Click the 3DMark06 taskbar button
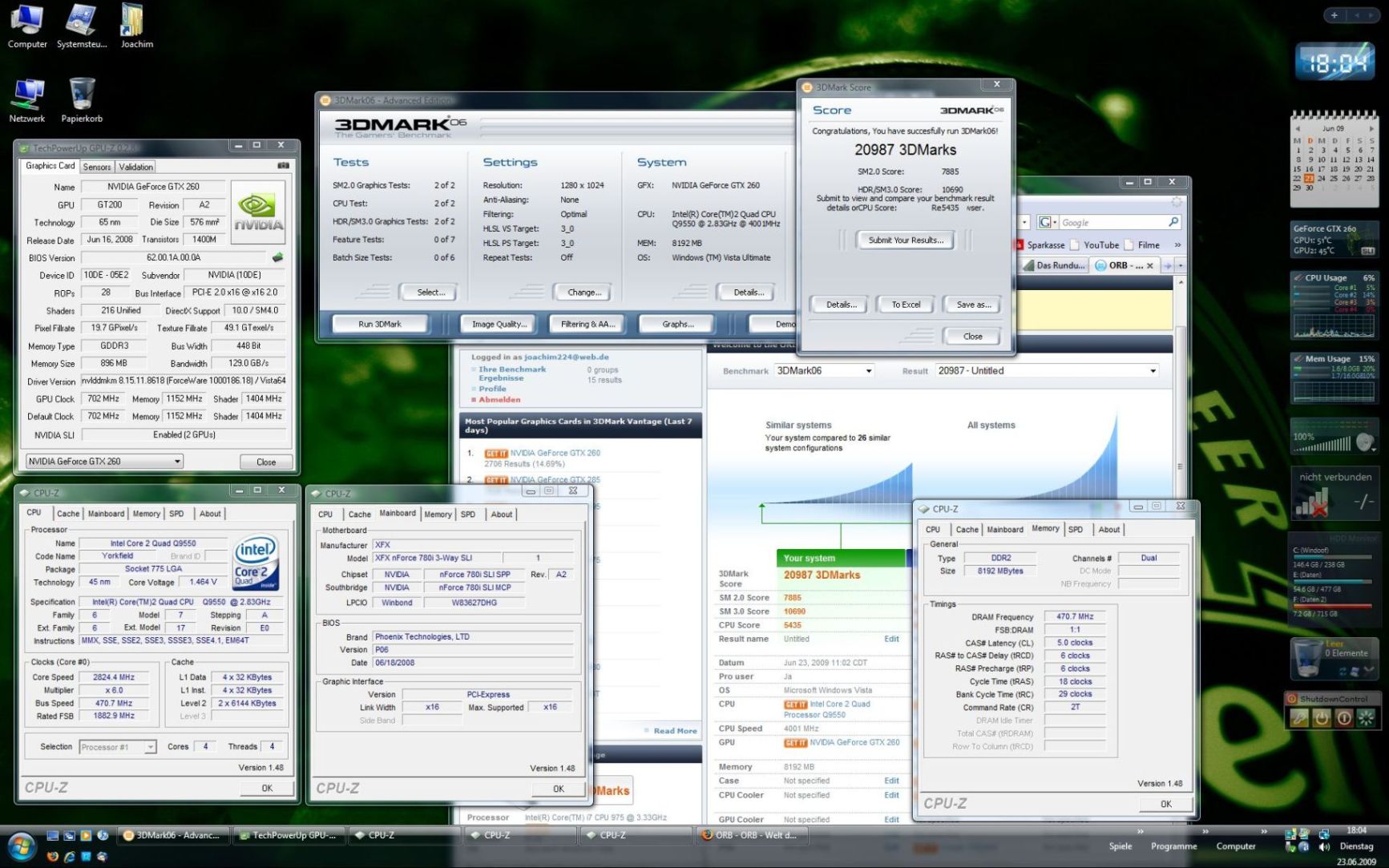The width and height of the screenshot is (1389, 868). pos(173,835)
